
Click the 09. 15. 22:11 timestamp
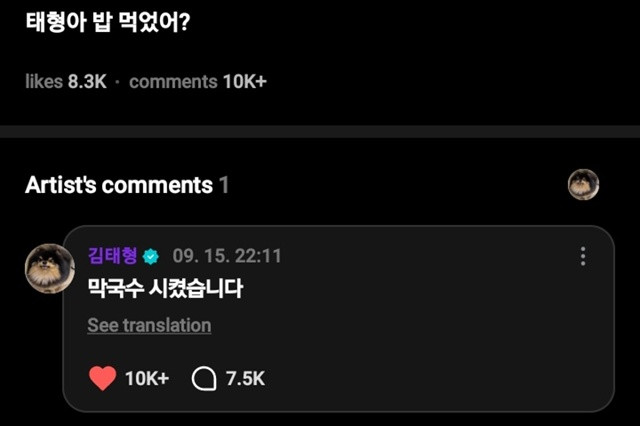227,256
